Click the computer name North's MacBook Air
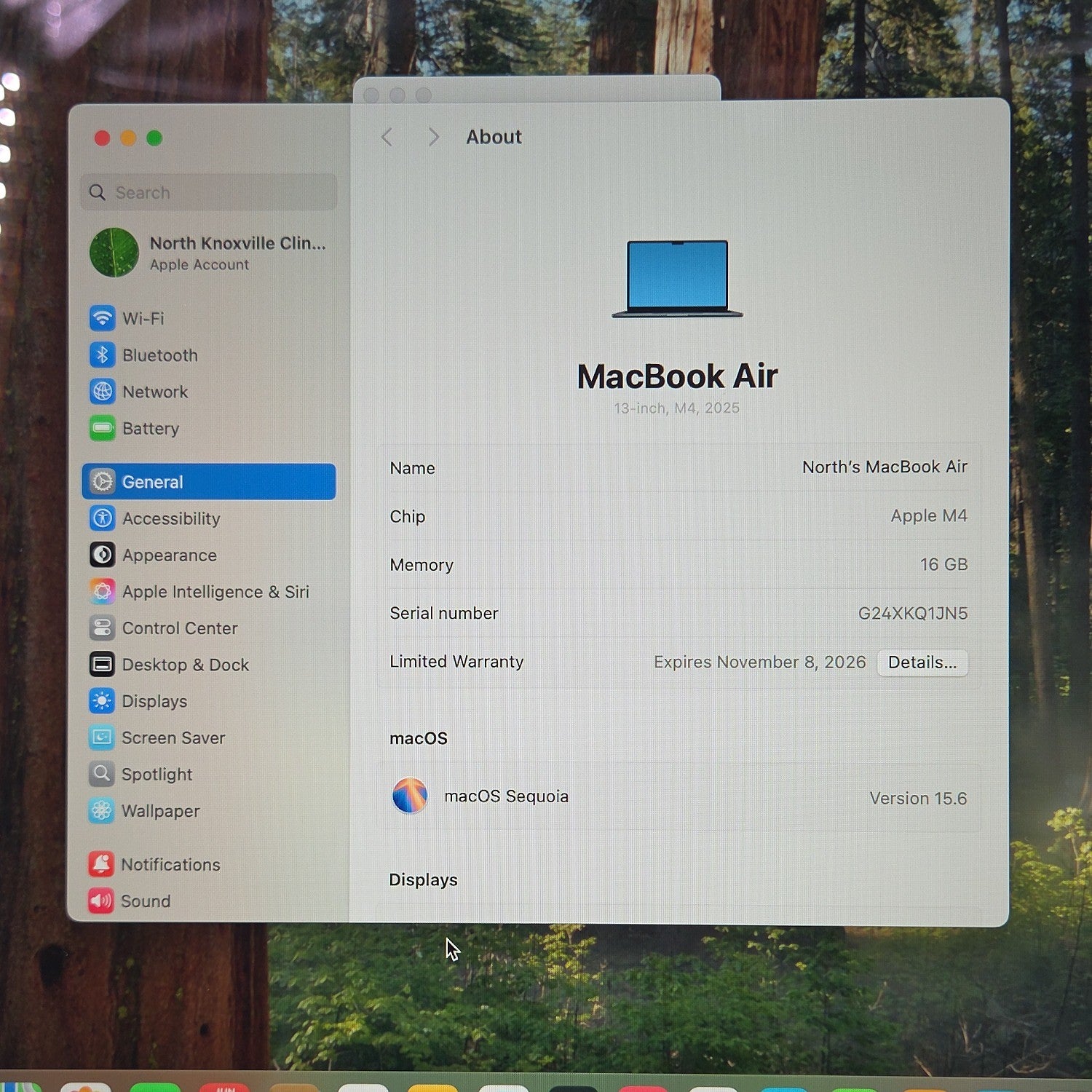Viewport: 1092px width, 1092px height. [x=885, y=467]
